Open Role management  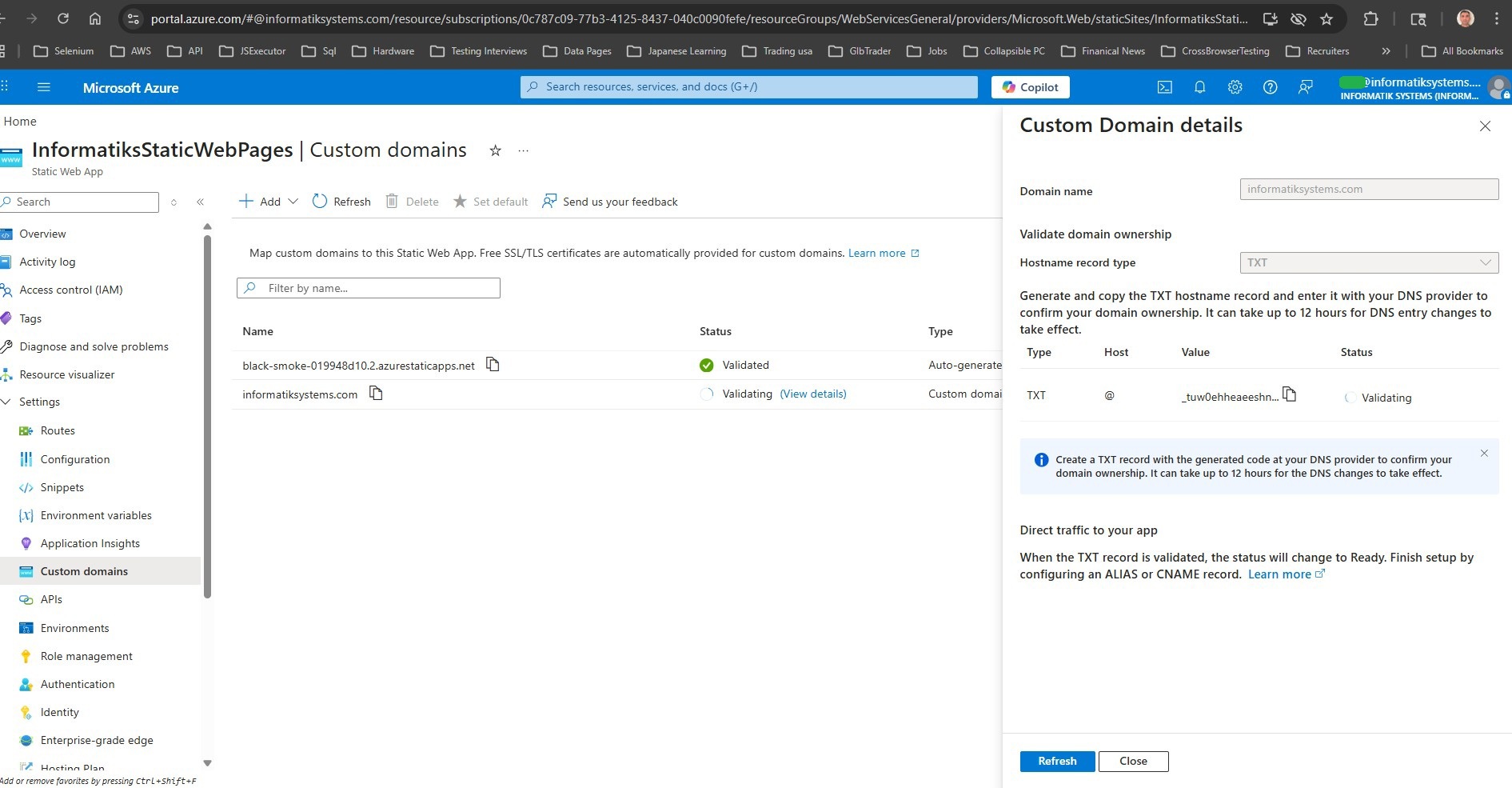coord(86,656)
